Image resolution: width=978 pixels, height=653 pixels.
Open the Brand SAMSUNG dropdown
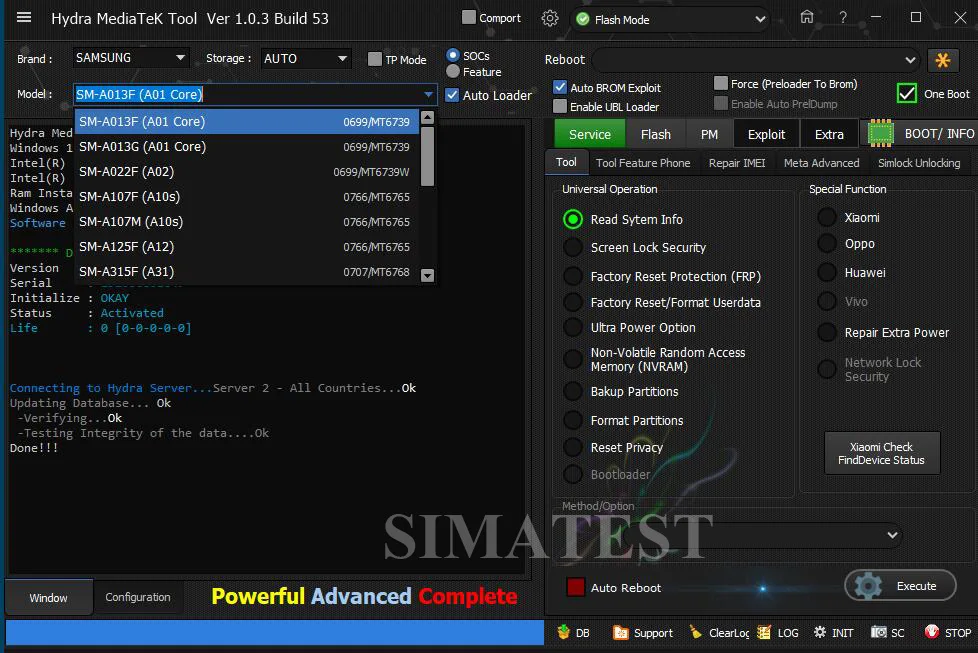(x=130, y=58)
